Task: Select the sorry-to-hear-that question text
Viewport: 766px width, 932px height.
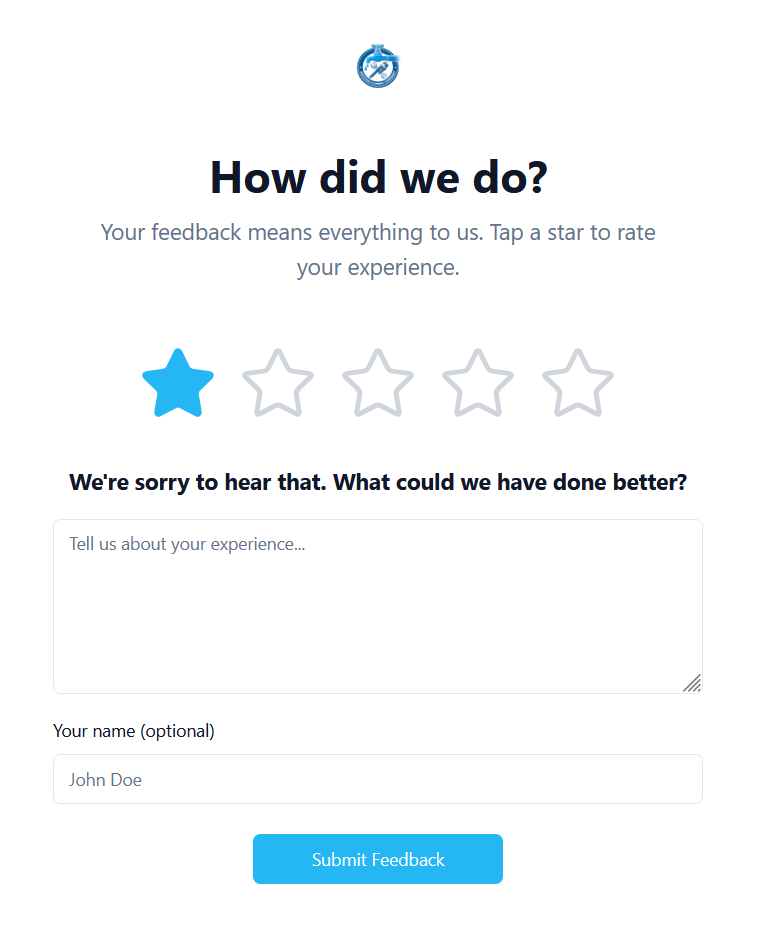Action: (378, 482)
